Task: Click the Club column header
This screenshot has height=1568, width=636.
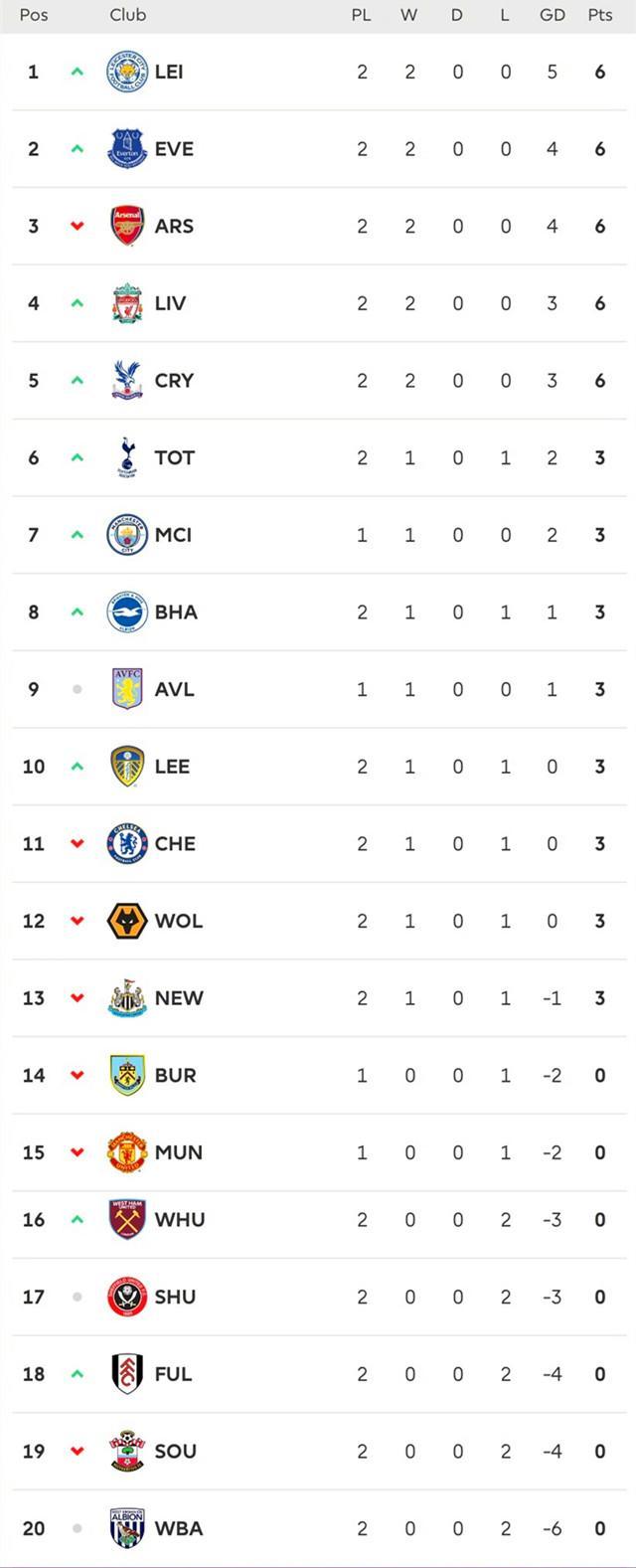Action: tap(128, 15)
